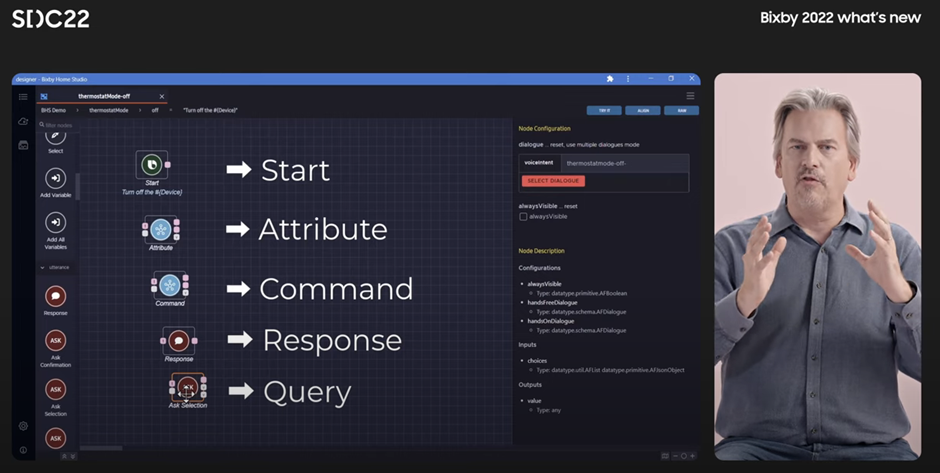Image resolution: width=940 pixels, height=473 pixels.
Task: Select the Response node on canvas
Action: click(179, 341)
